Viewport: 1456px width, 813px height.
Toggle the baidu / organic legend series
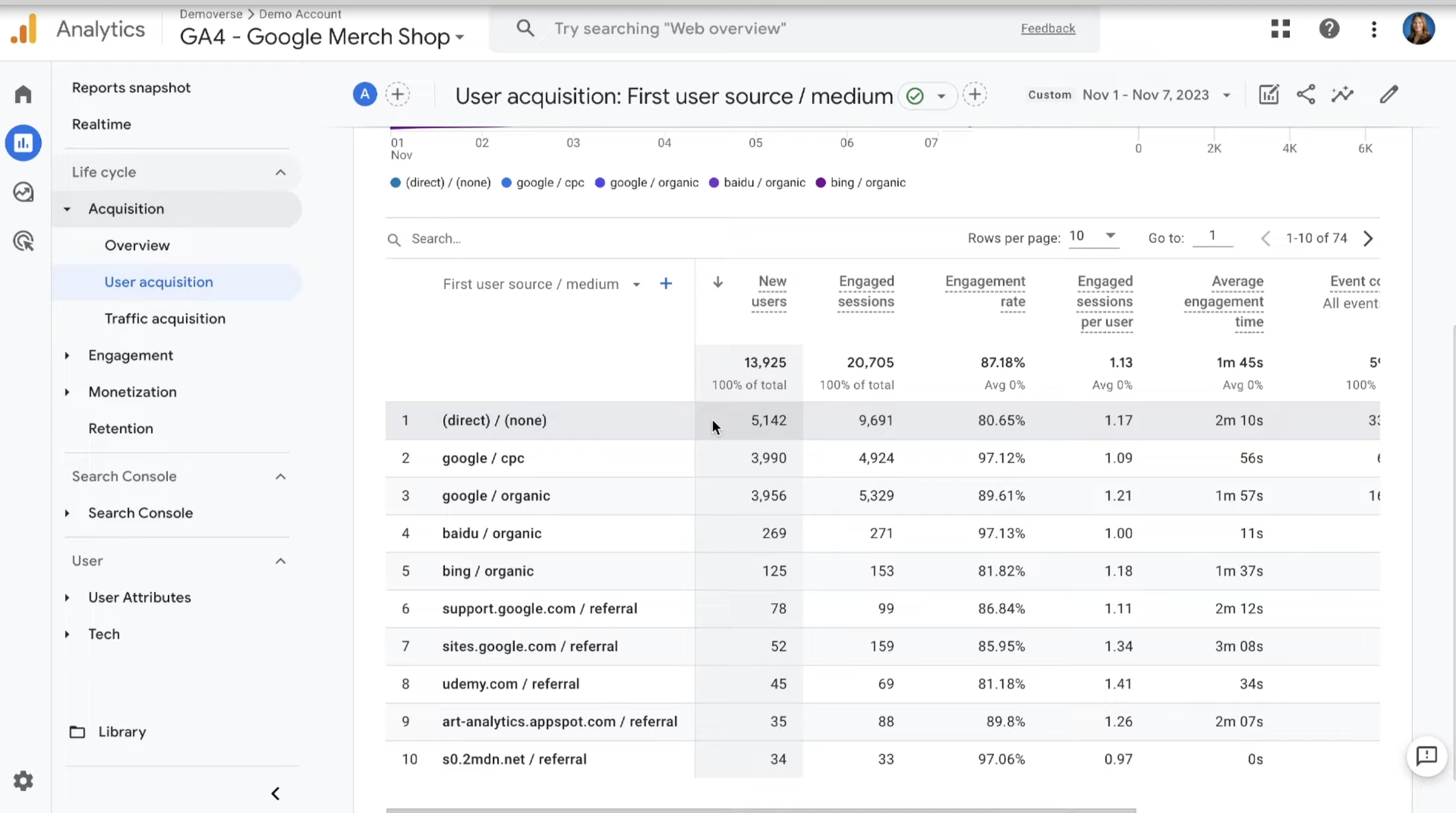[x=758, y=183]
